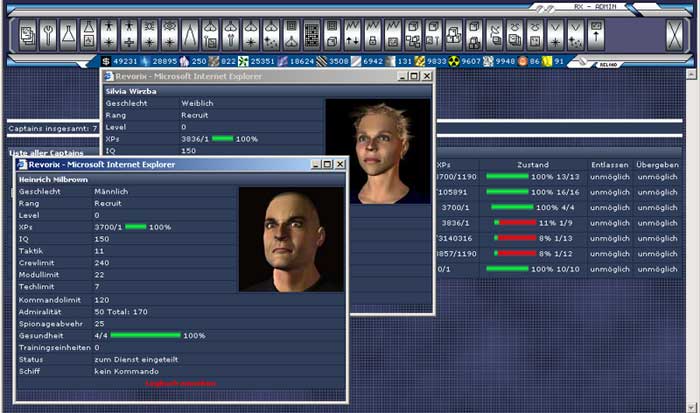
Task: Click the Entlassen column header
Action: pyautogui.click(x=610, y=164)
